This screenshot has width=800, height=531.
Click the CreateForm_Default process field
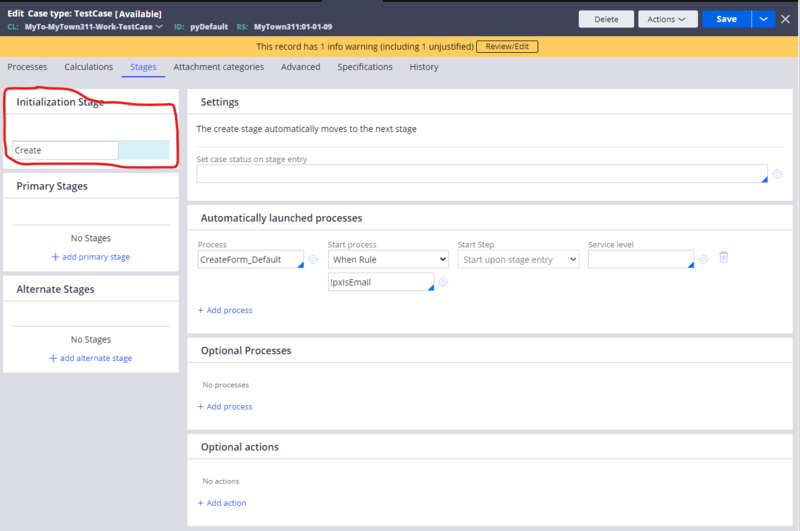click(x=251, y=259)
